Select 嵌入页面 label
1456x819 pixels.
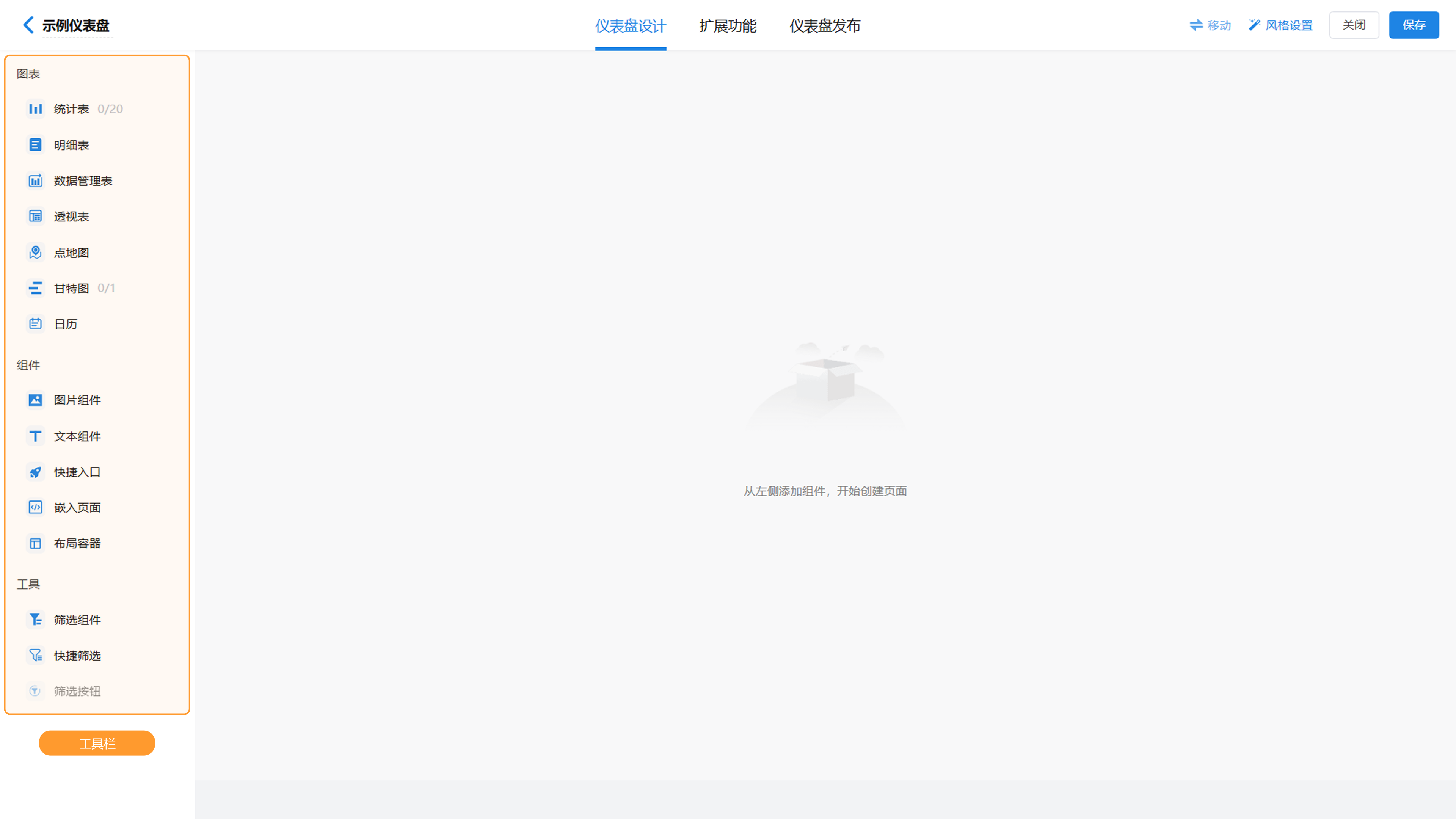pyautogui.click(x=77, y=507)
